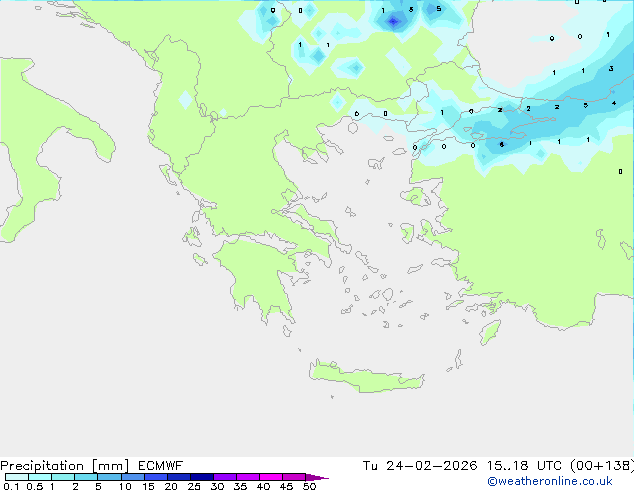This screenshot has height=490, width=634.
Task: Click the above-50 mm arrow tip of legend
Action: [x=317, y=478]
